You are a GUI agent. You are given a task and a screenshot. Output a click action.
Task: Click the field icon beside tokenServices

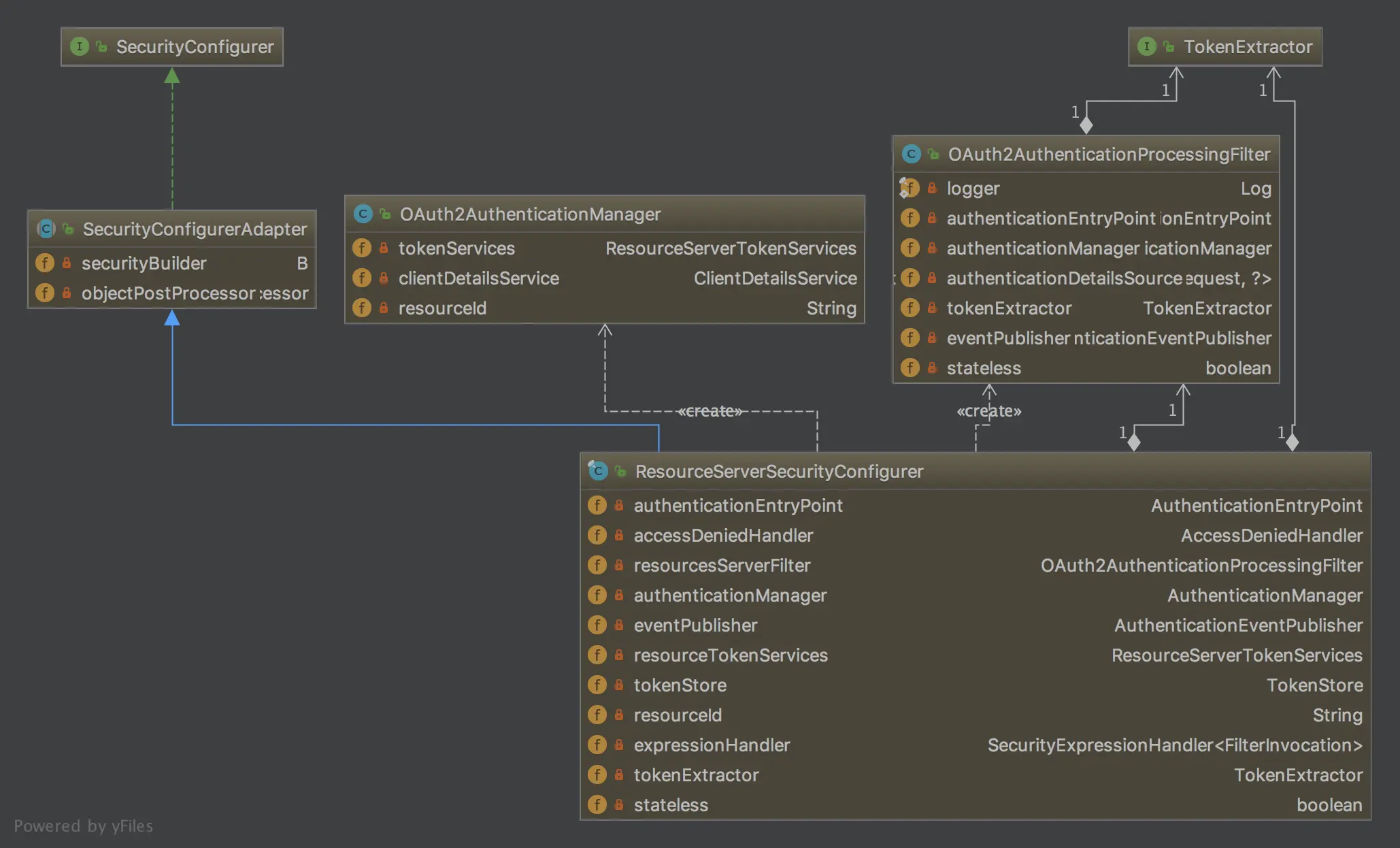pos(362,248)
